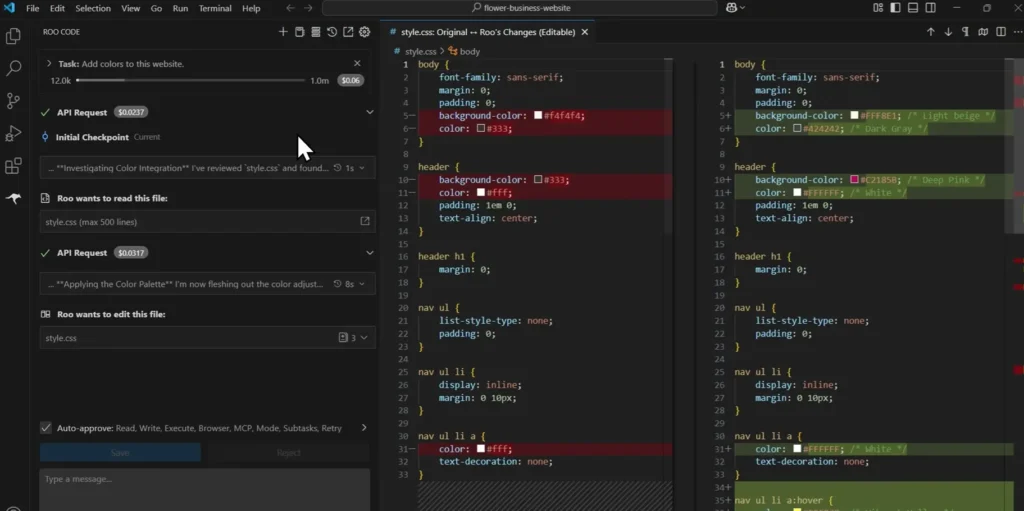Open the Go menu
Viewport: 1024px width, 511px height.
pyautogui.click(x=156, y=8)
